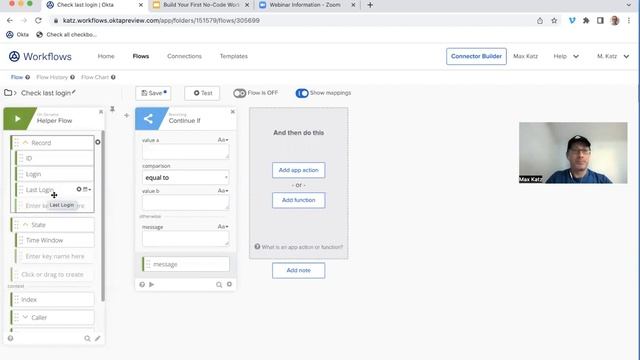Click the search icon in Helper Flow footer
640x360 pixels.
click(87, 338)
